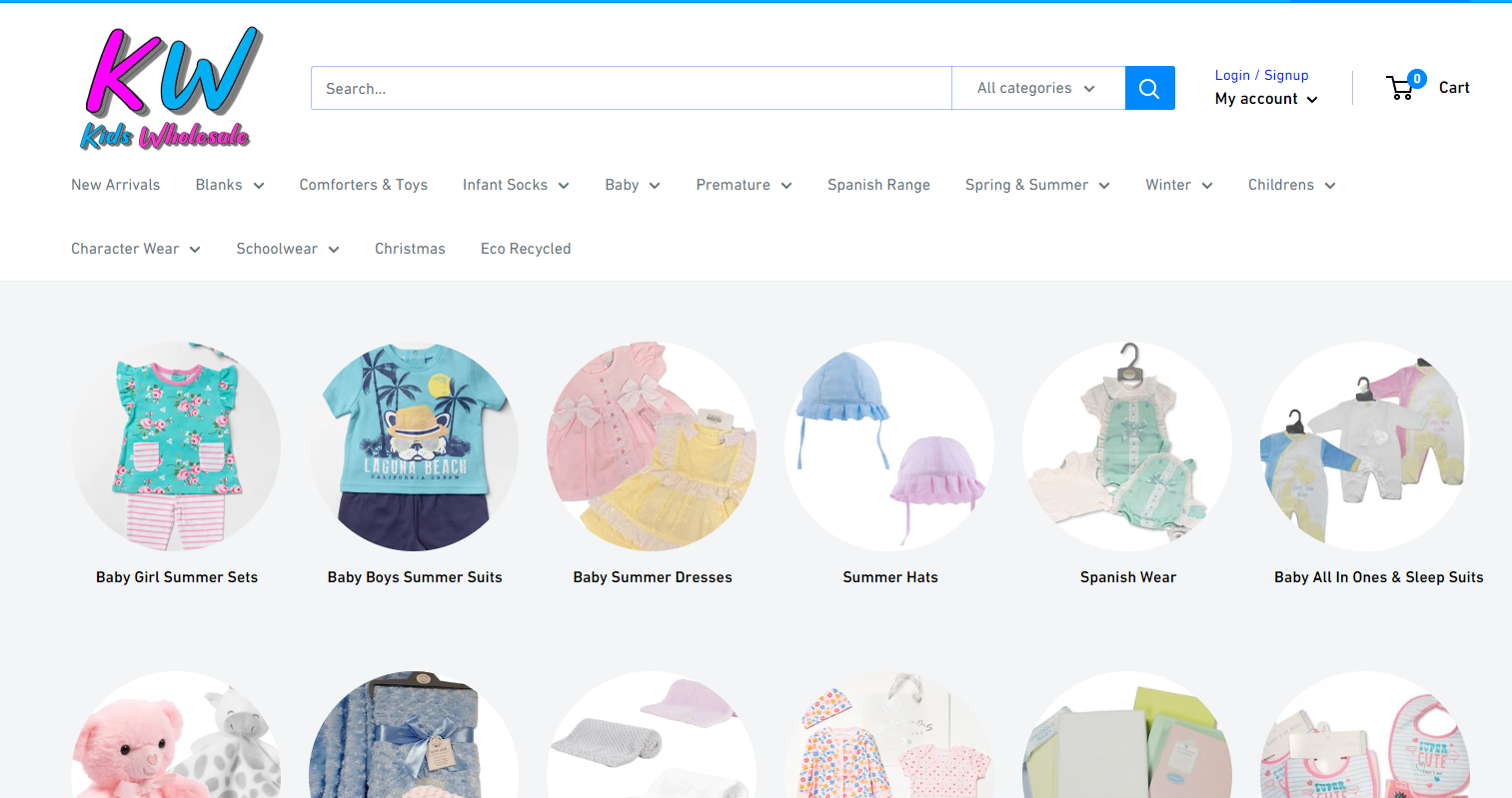Open the Super Cute bibs image
This screenshot has width=1512, height=798.
pos(1365,735)
